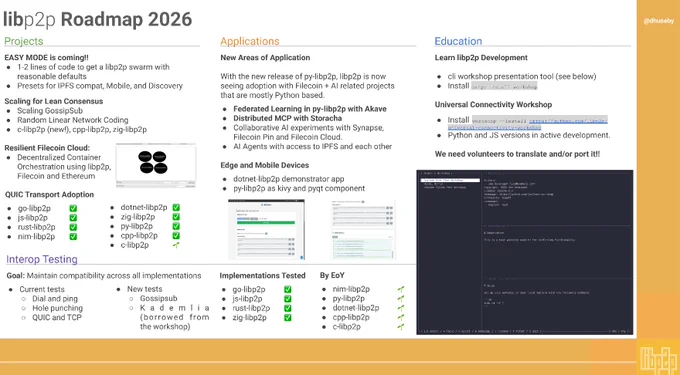Open the dotnet-libp2p demonstrator app screenshot with green bar

[266, 229]
